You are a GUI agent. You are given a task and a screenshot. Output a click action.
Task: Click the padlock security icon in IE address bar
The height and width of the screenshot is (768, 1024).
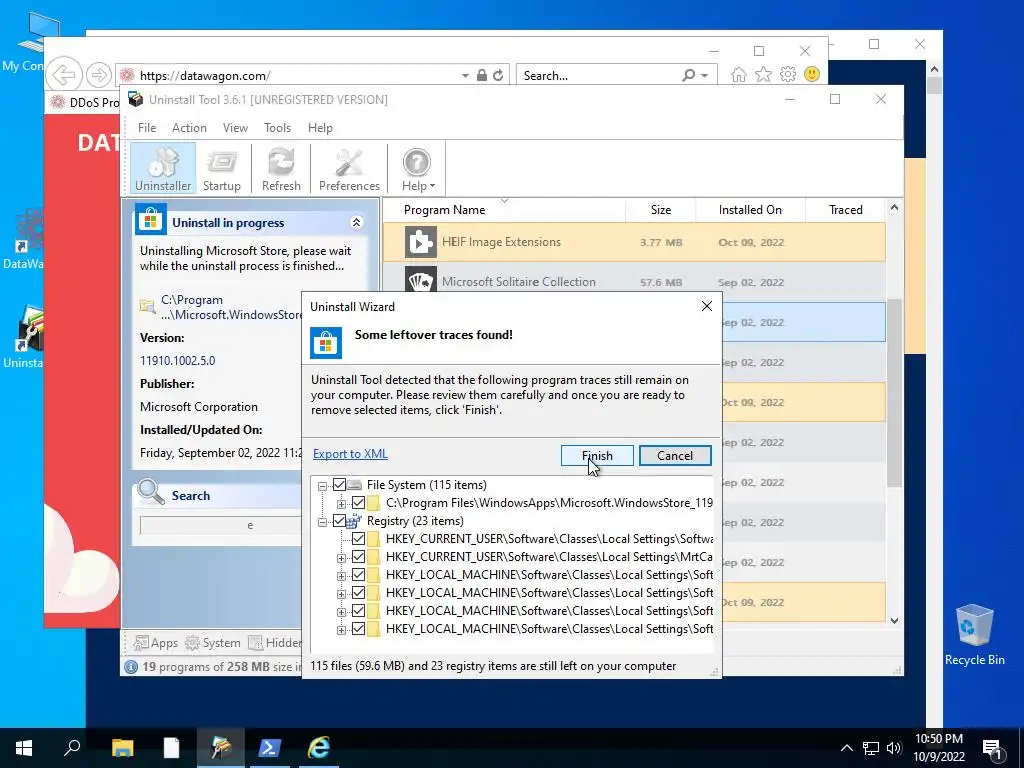[x=481, y=75]
